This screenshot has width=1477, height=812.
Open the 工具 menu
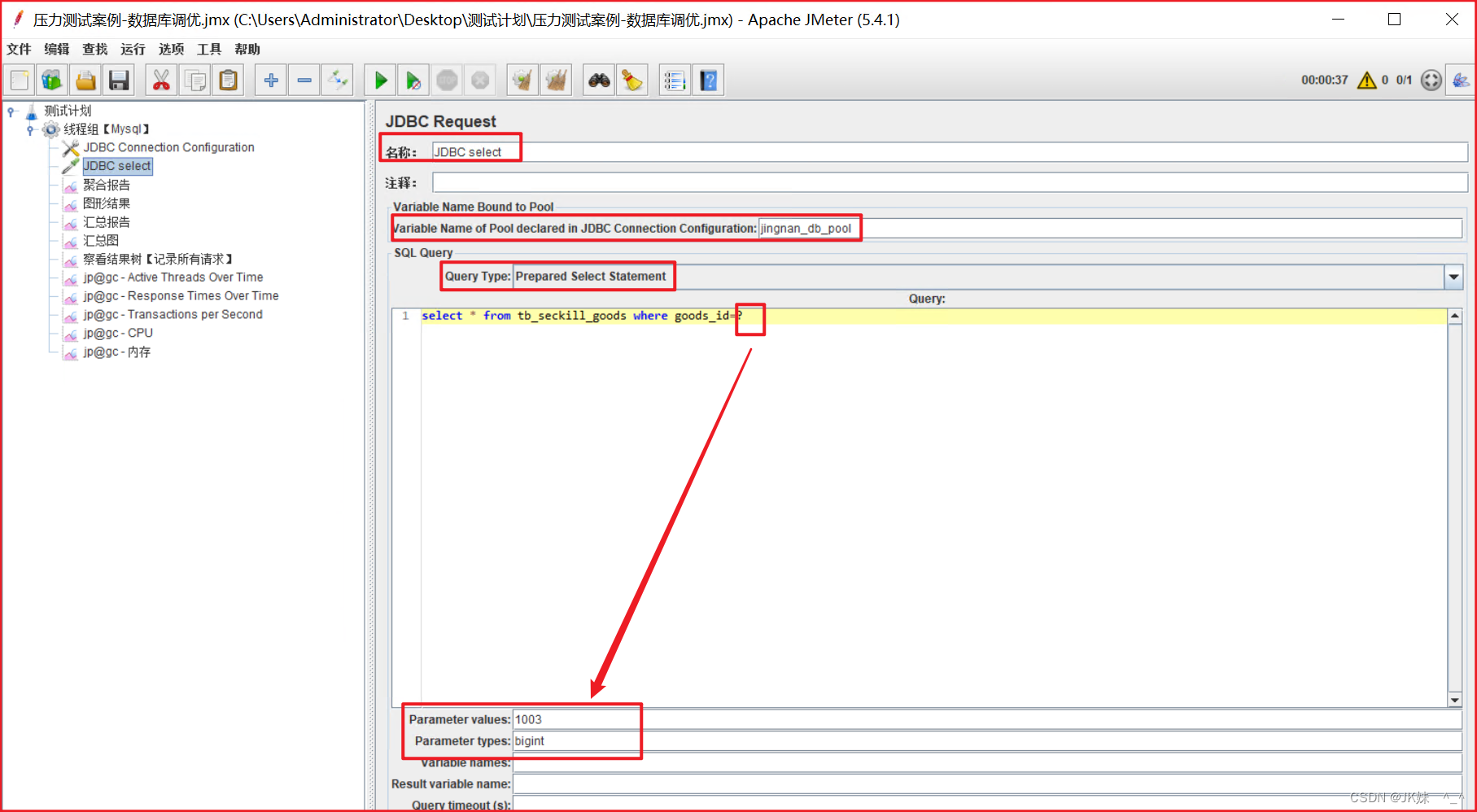209,49
